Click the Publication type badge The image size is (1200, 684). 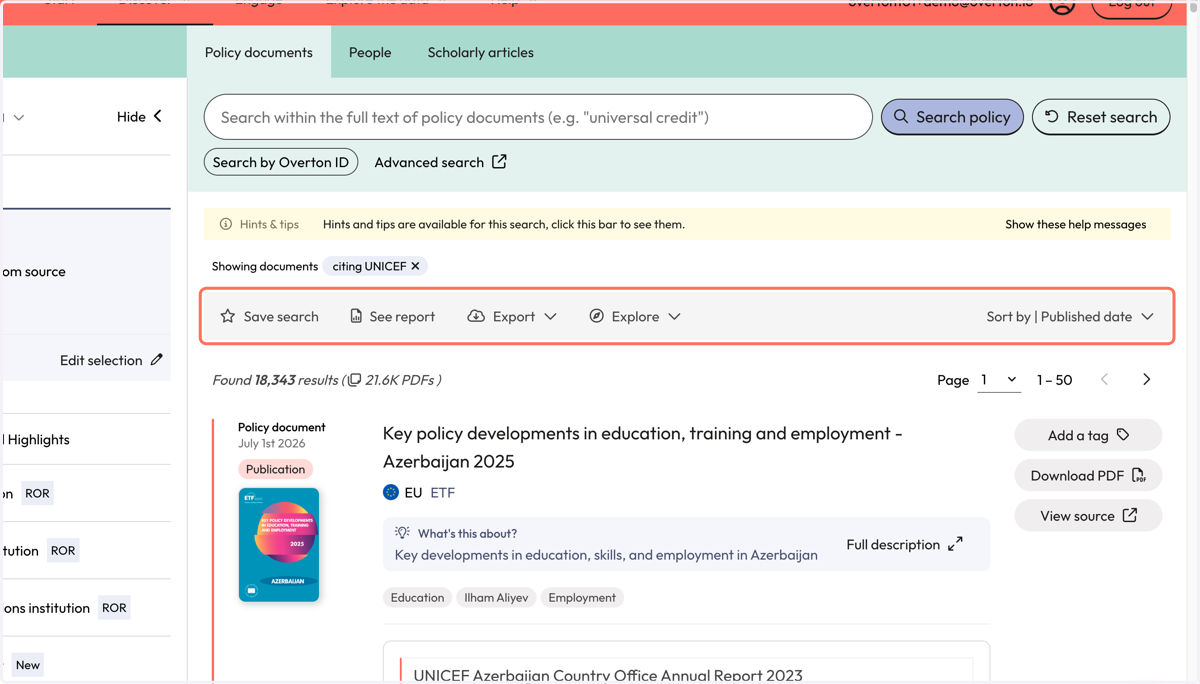click(x=275, y=469)
